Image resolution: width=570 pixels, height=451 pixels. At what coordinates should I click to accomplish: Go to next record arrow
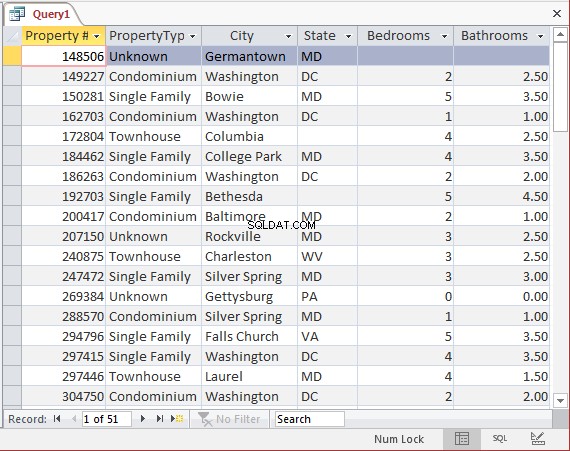(x=142, y=419)
